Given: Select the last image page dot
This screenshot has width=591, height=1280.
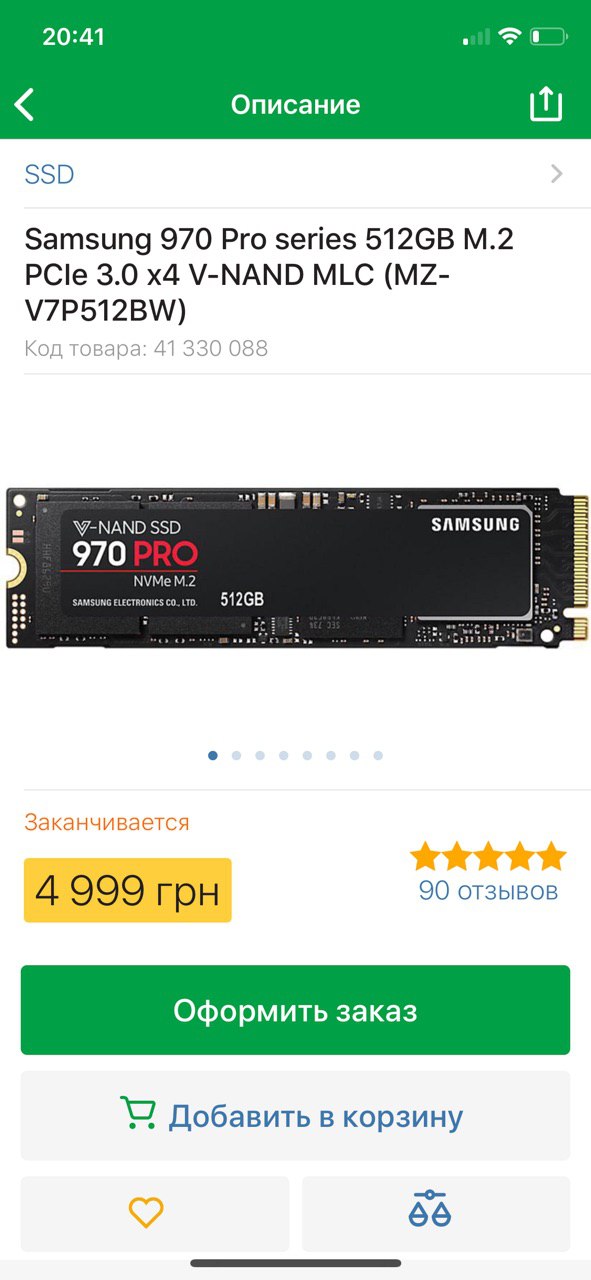Looking at the screenshot, I should [x=378, y=756].
